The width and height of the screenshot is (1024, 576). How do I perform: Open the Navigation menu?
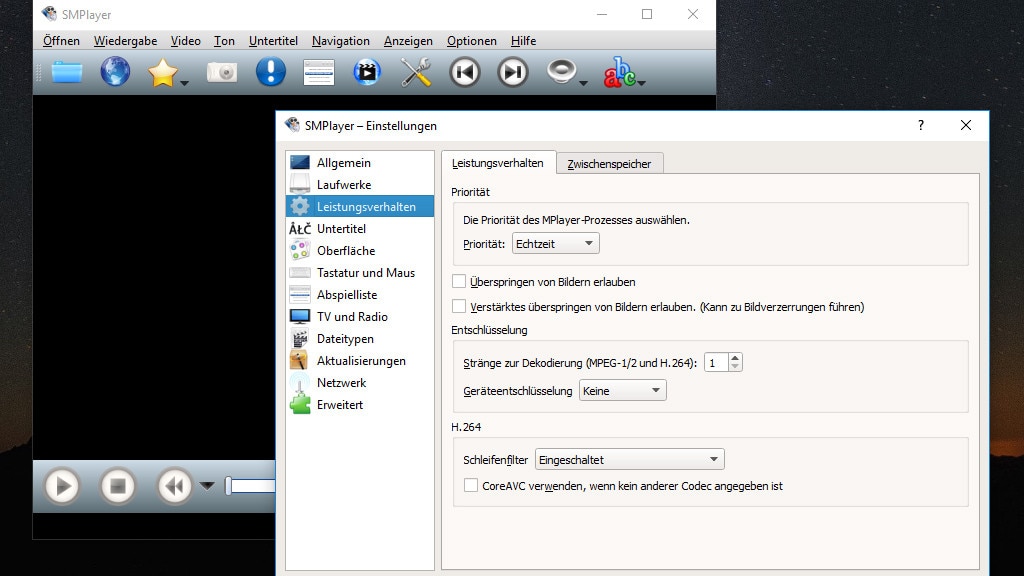tap(340, 40)
